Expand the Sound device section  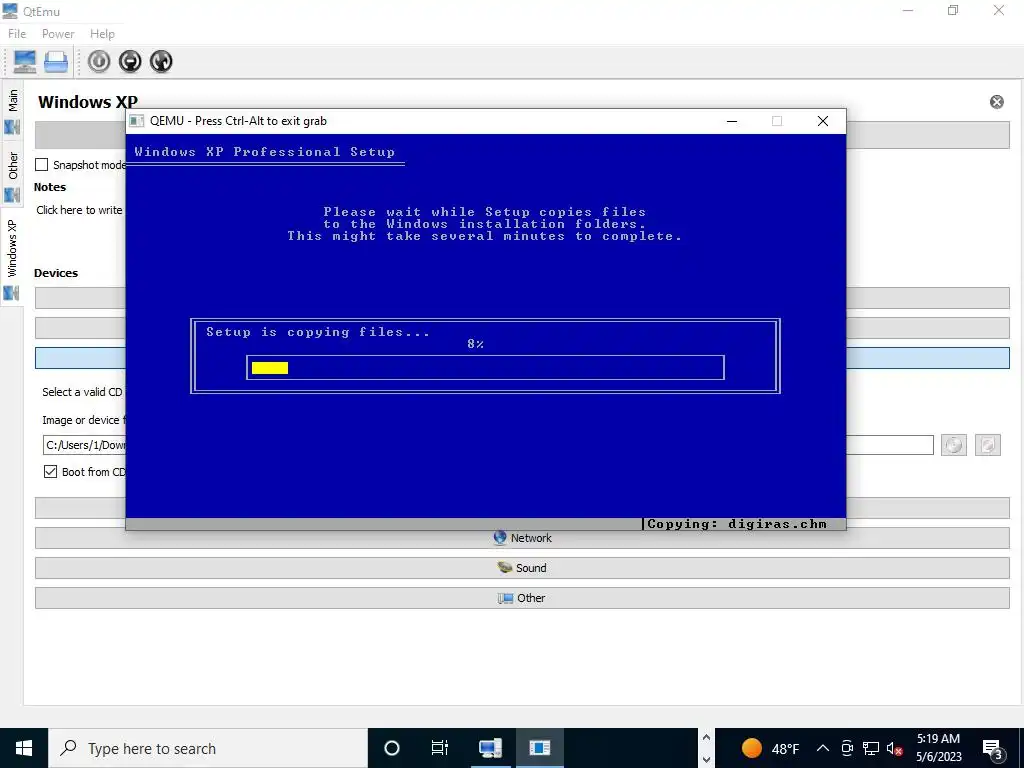(x=522, y=568)
